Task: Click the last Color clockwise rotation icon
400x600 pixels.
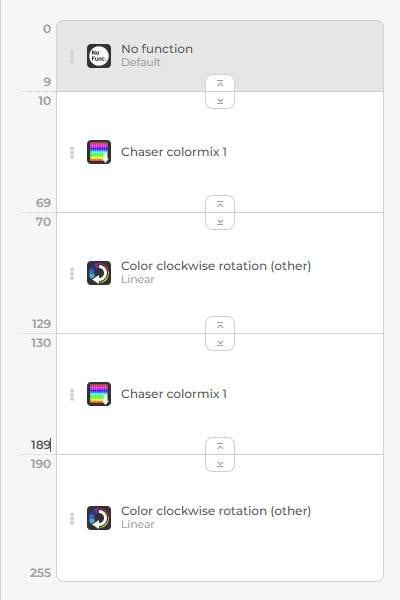Action: [99, 518]
